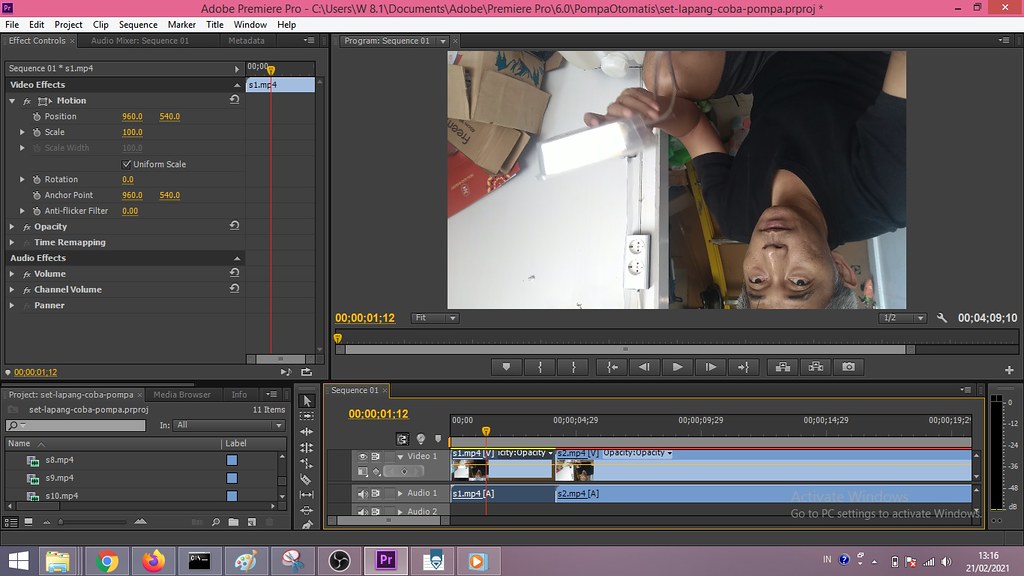1024x576 pixels.
Task: Open the 1/2 playback resolution dropdown
Action: click(902, 318)
